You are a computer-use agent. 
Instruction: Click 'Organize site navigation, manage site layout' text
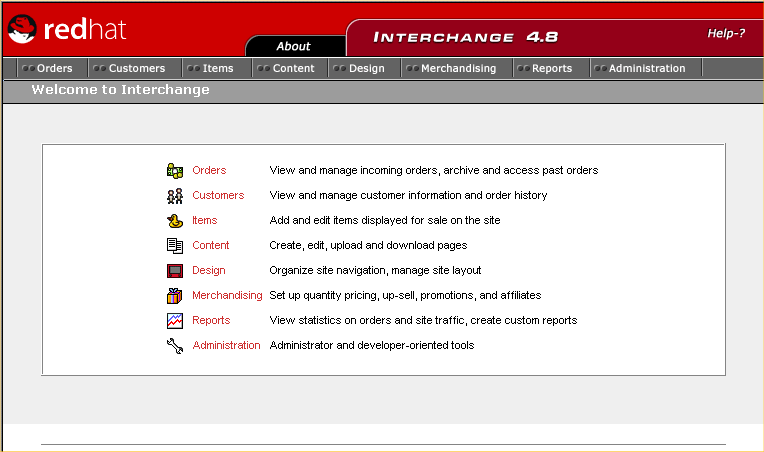(x=375, y=270)
